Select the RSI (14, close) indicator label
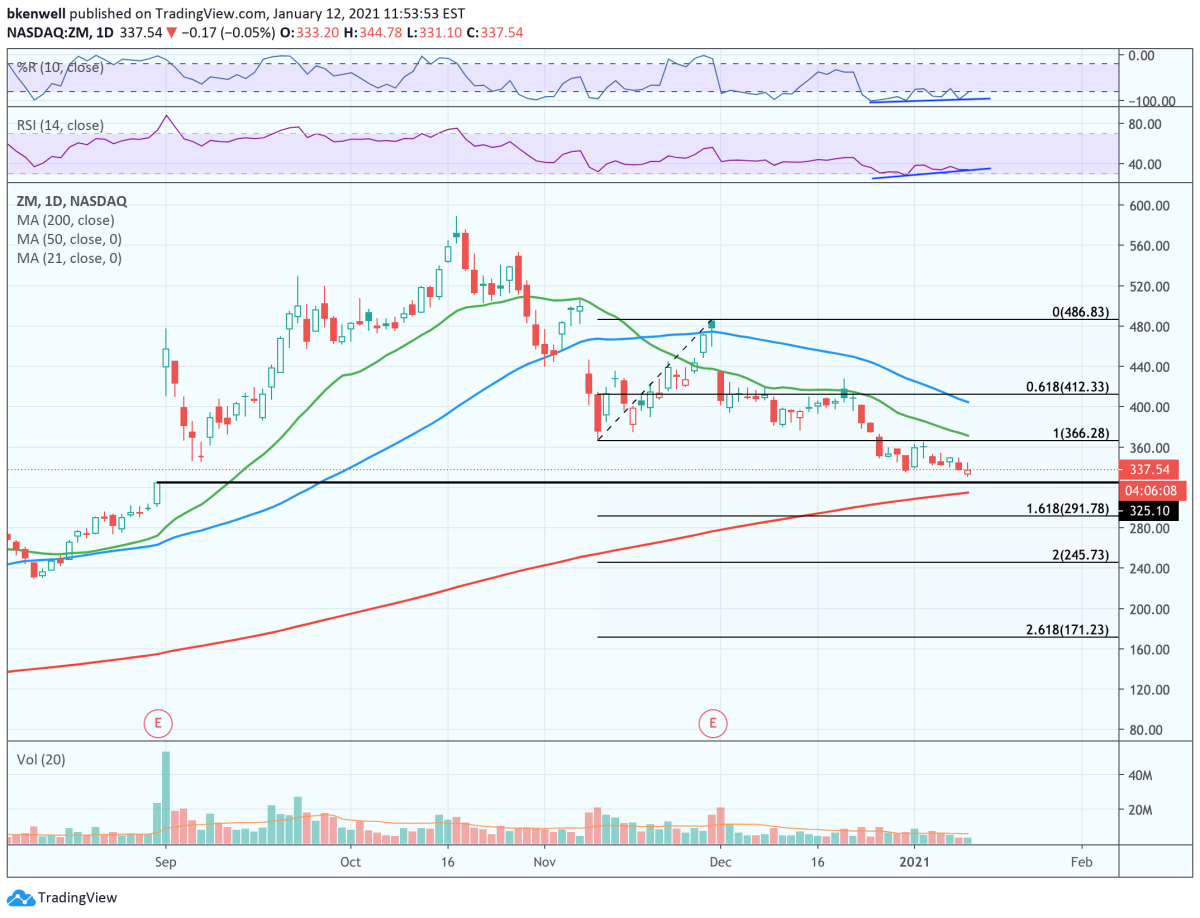The image size is (1200, 918). 59,125
